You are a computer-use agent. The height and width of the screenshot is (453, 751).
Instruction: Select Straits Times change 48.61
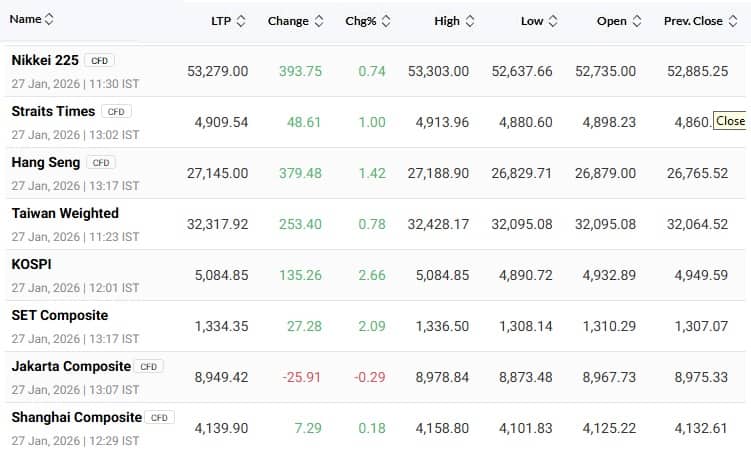point(304,122)
